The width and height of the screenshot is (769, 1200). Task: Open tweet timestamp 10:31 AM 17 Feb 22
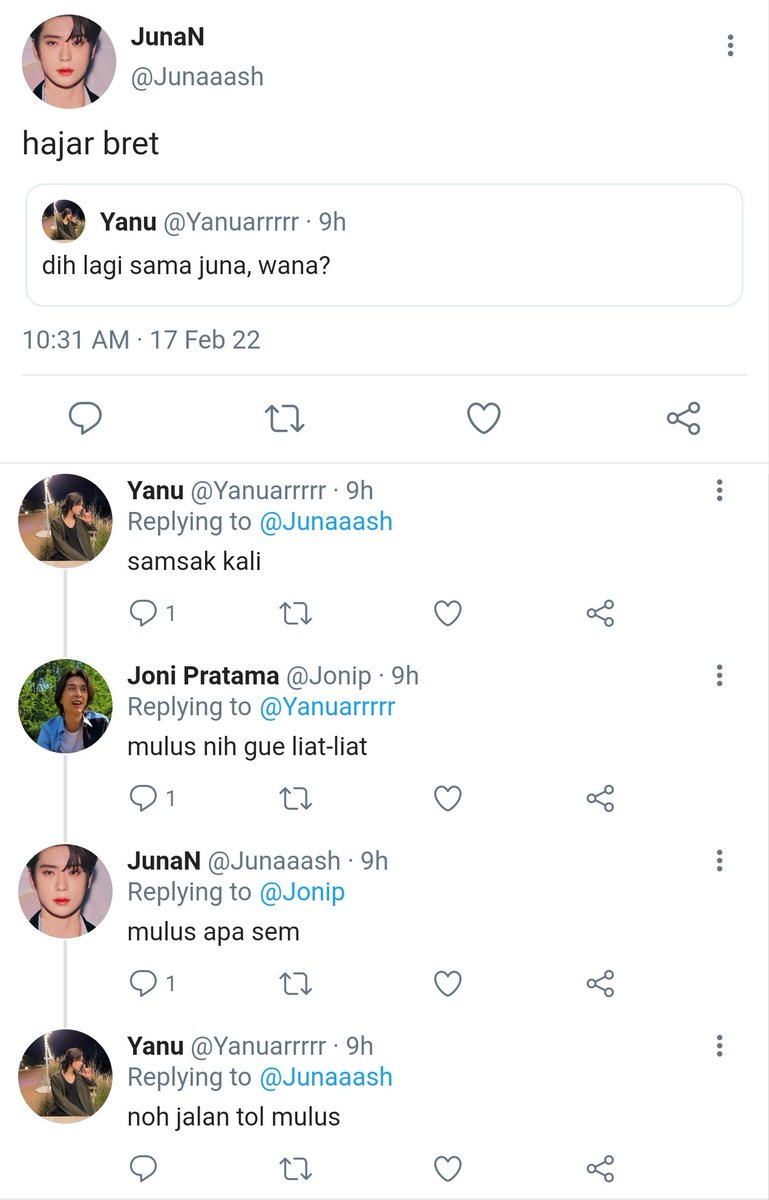[141, 340]
